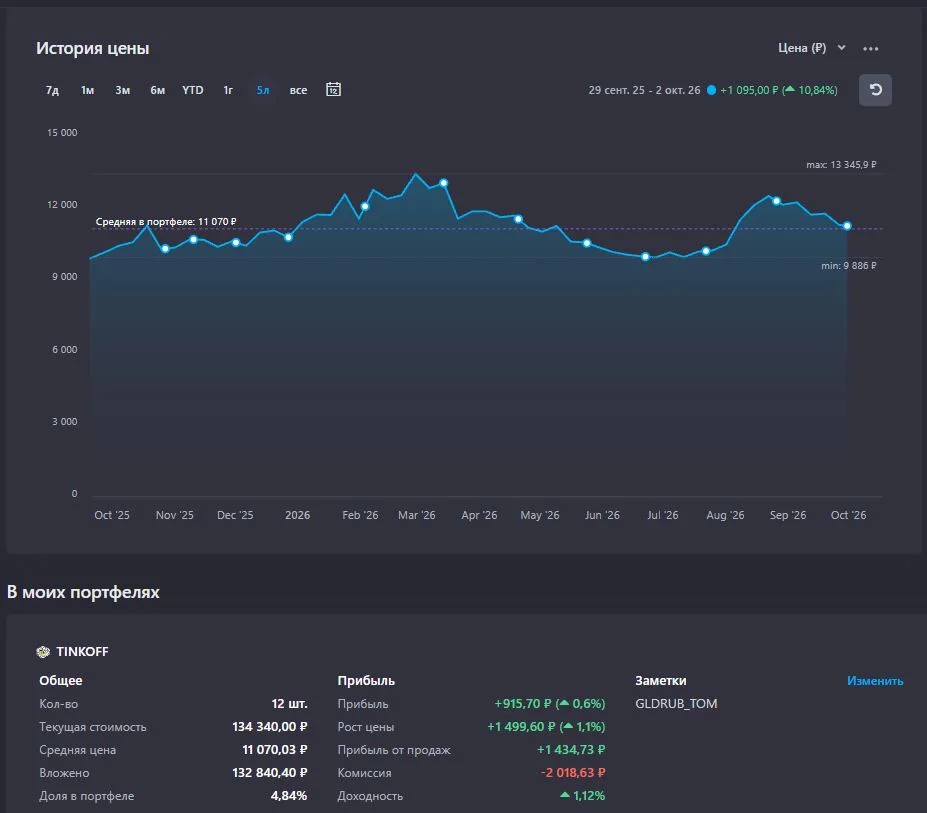Image resolution: width=927 pixels, height=813 pixels.
Task: Switch chart to YTD range
Action: 193,90
